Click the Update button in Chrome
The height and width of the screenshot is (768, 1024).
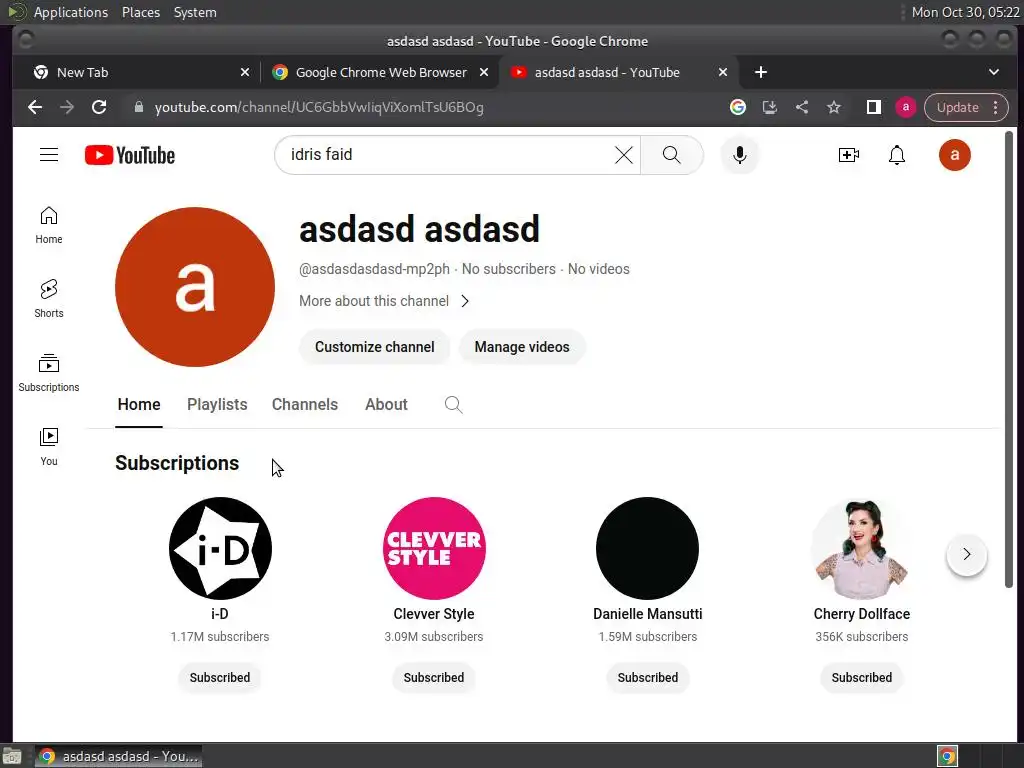tap(957, 107)
